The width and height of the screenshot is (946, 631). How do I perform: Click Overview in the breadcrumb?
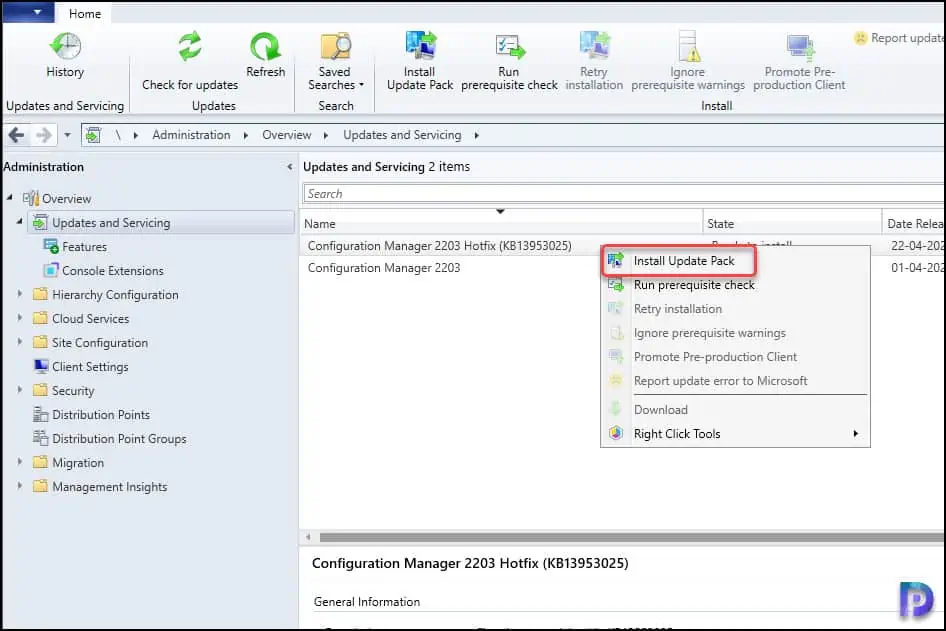tap(287, 135)
